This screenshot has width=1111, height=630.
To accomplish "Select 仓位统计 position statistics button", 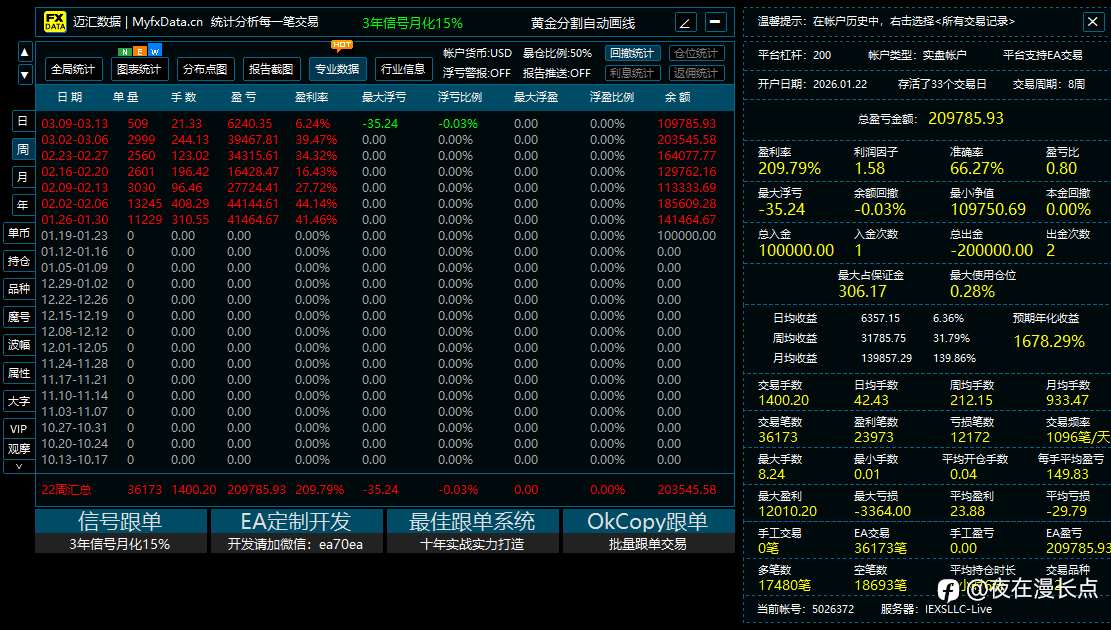I will click(696, 53).
